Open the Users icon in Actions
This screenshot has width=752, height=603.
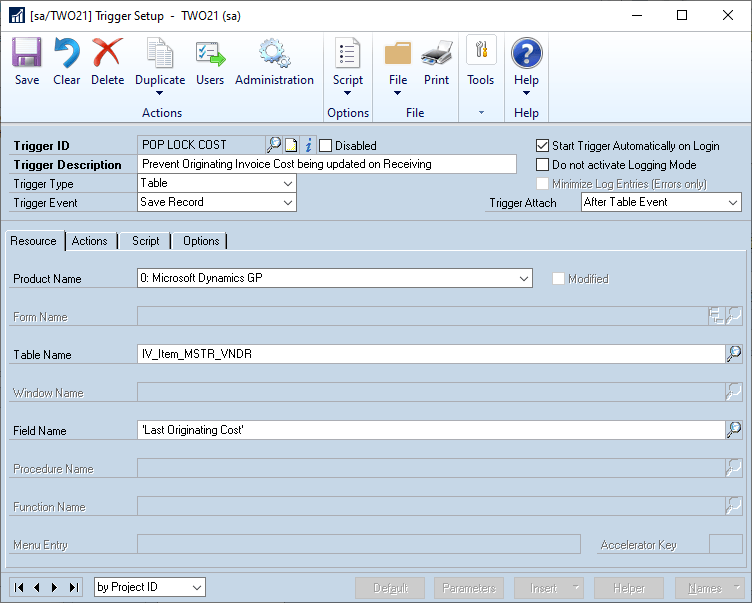(x=210, y=53)
